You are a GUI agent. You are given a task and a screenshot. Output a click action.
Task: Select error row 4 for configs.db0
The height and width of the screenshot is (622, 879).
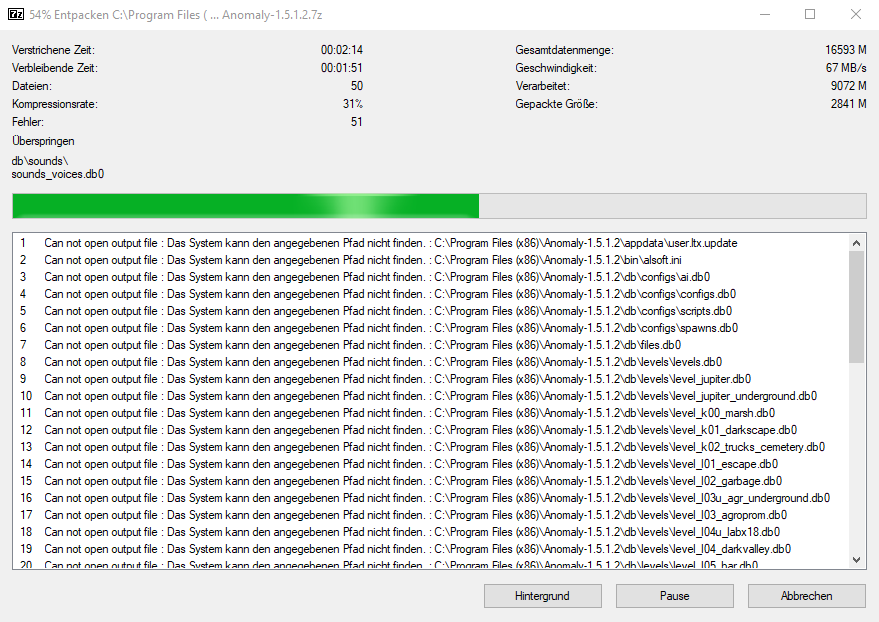tap(431, 294)
